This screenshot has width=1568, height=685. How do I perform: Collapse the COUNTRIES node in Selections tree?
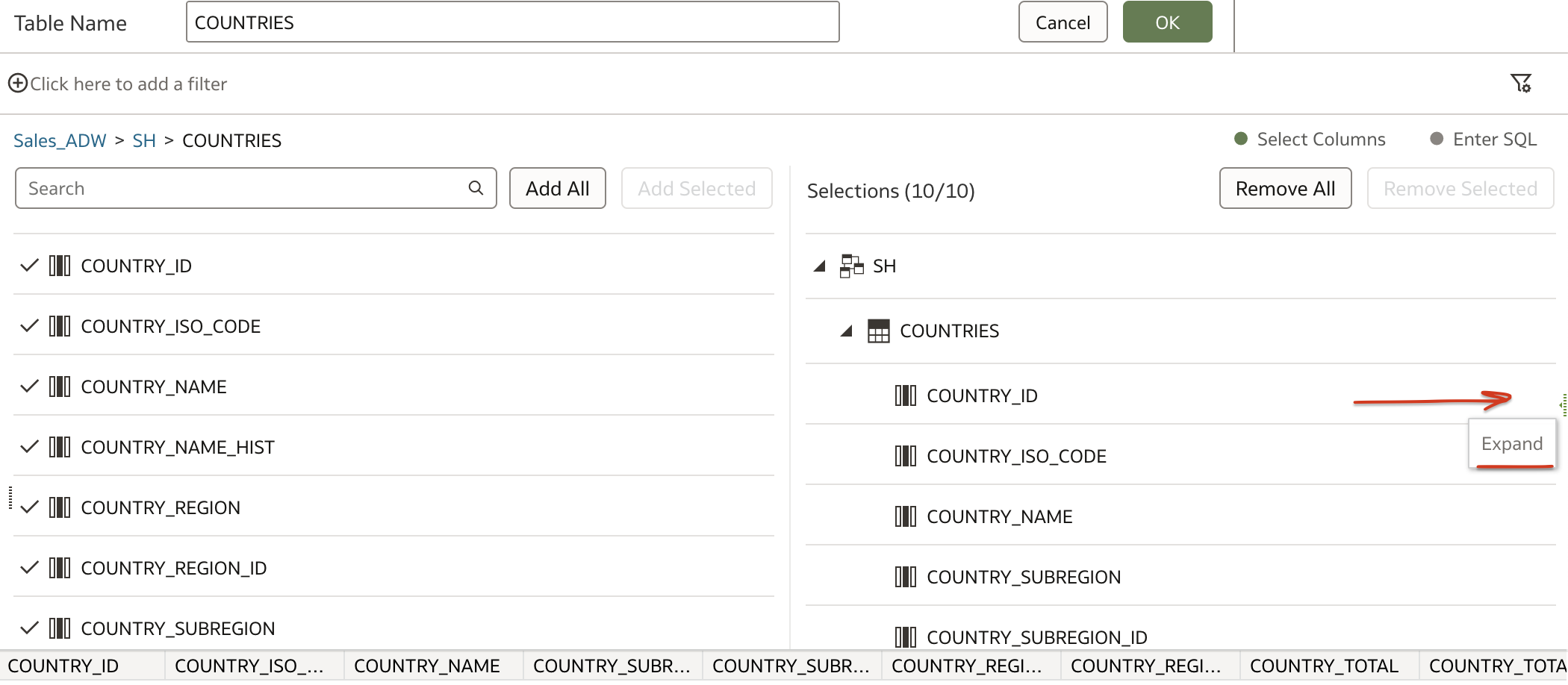pyautogui.click(x=847, y=331)
